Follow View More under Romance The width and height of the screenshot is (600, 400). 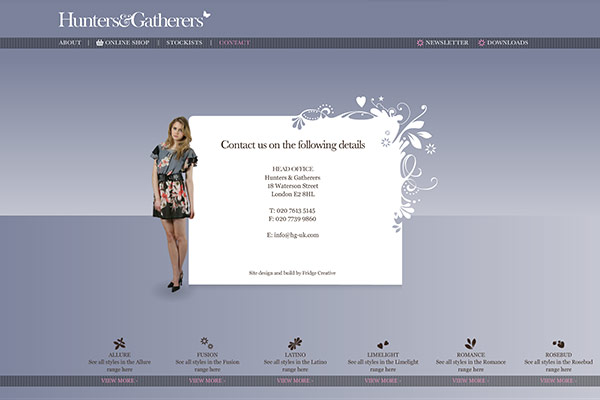[x=470, y=381]
